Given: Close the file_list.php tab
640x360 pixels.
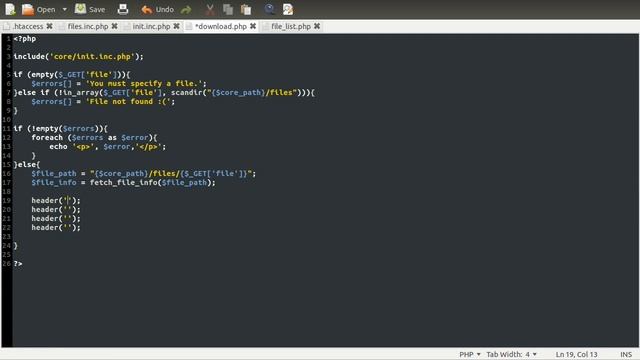Looking at the screenshot, I should (x=317, y=26).
